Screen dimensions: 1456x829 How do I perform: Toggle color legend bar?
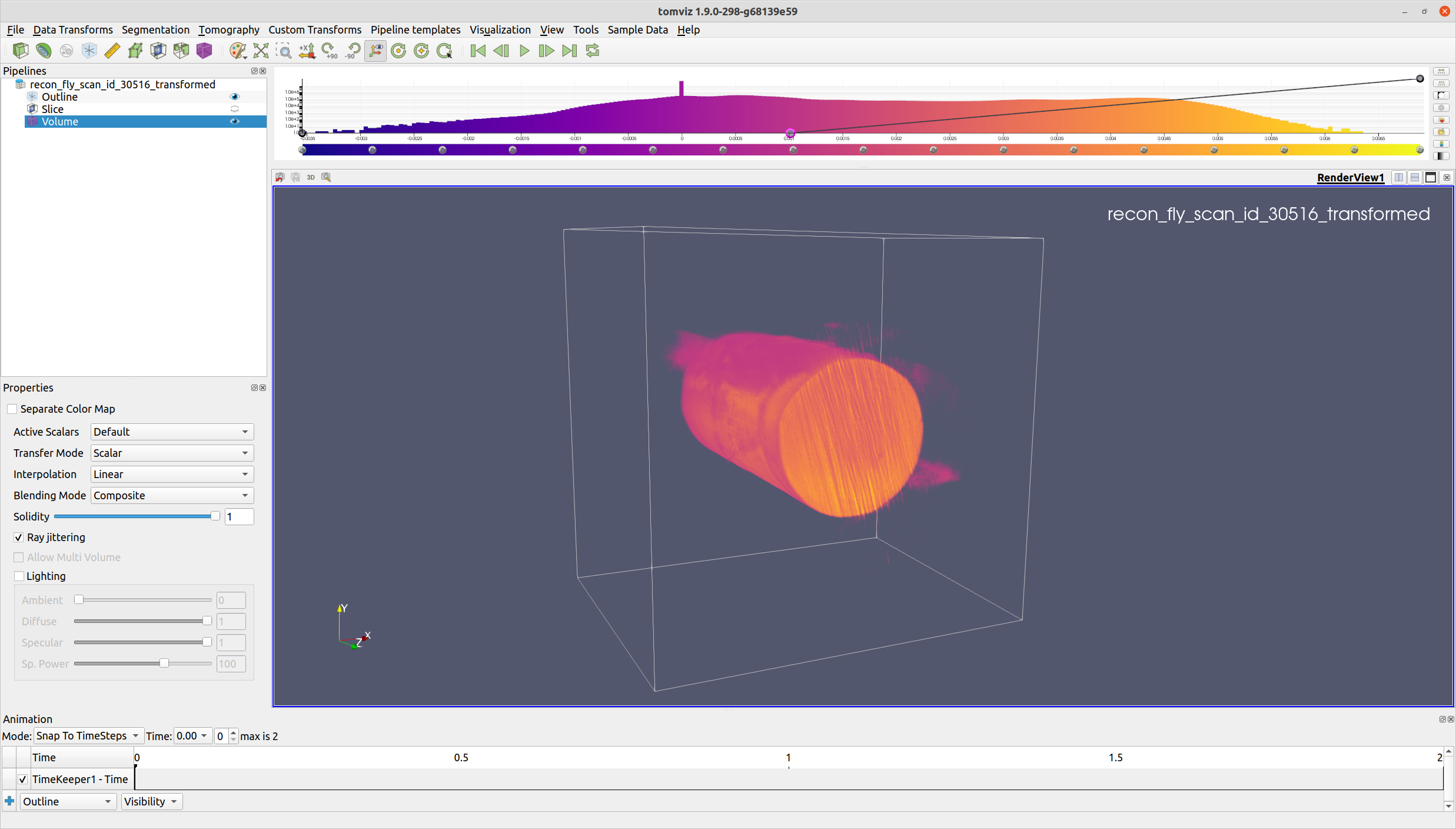[1441, 144]
